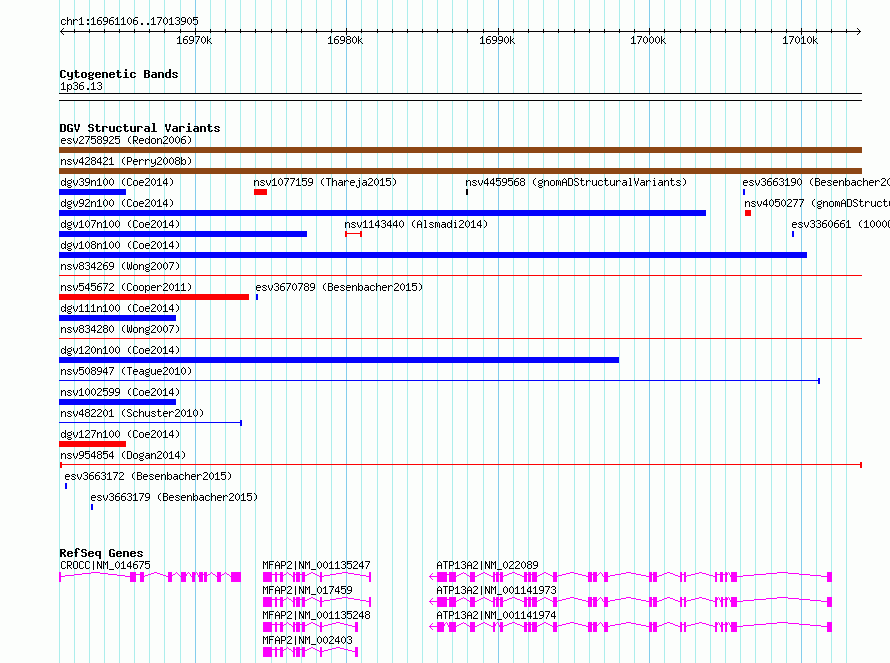The image size is (890, 663).
Task: Click the 'nsv508947 (Teague2010)' label text
Action: point(126,371)
